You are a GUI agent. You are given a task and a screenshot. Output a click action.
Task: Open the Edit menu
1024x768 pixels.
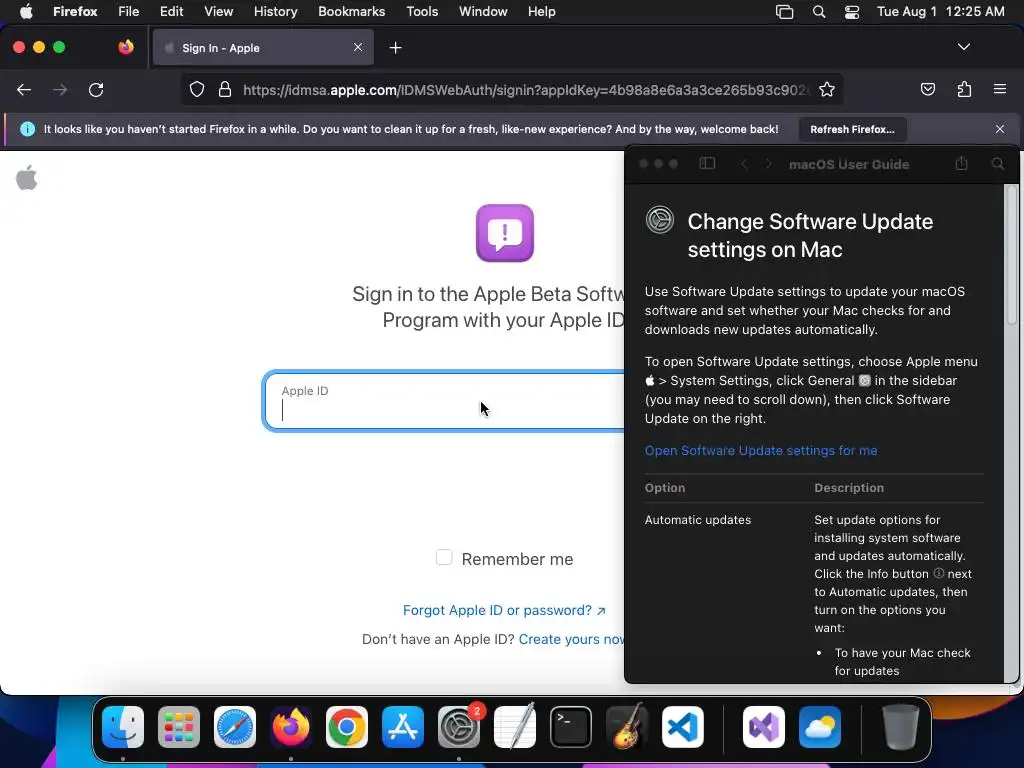(171, 12)
